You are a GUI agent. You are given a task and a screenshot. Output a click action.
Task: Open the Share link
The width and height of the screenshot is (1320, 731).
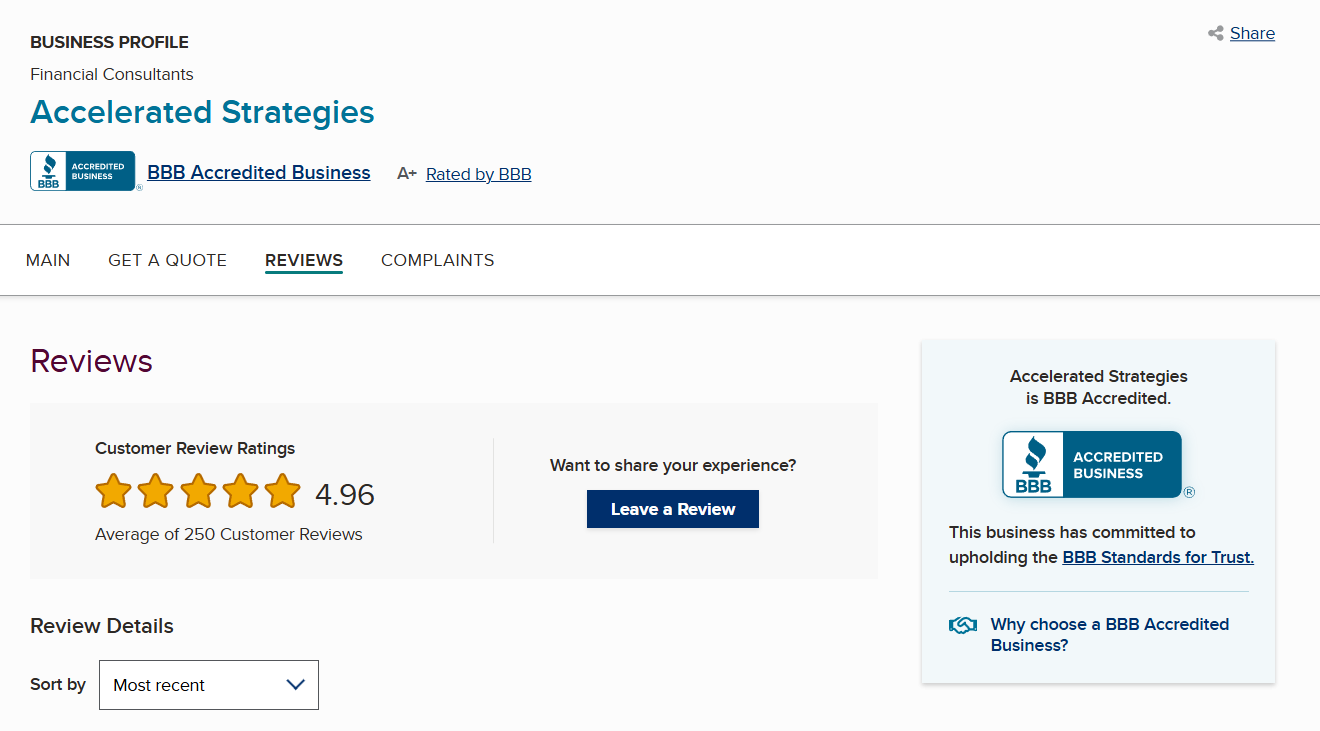coord(1252,34)
